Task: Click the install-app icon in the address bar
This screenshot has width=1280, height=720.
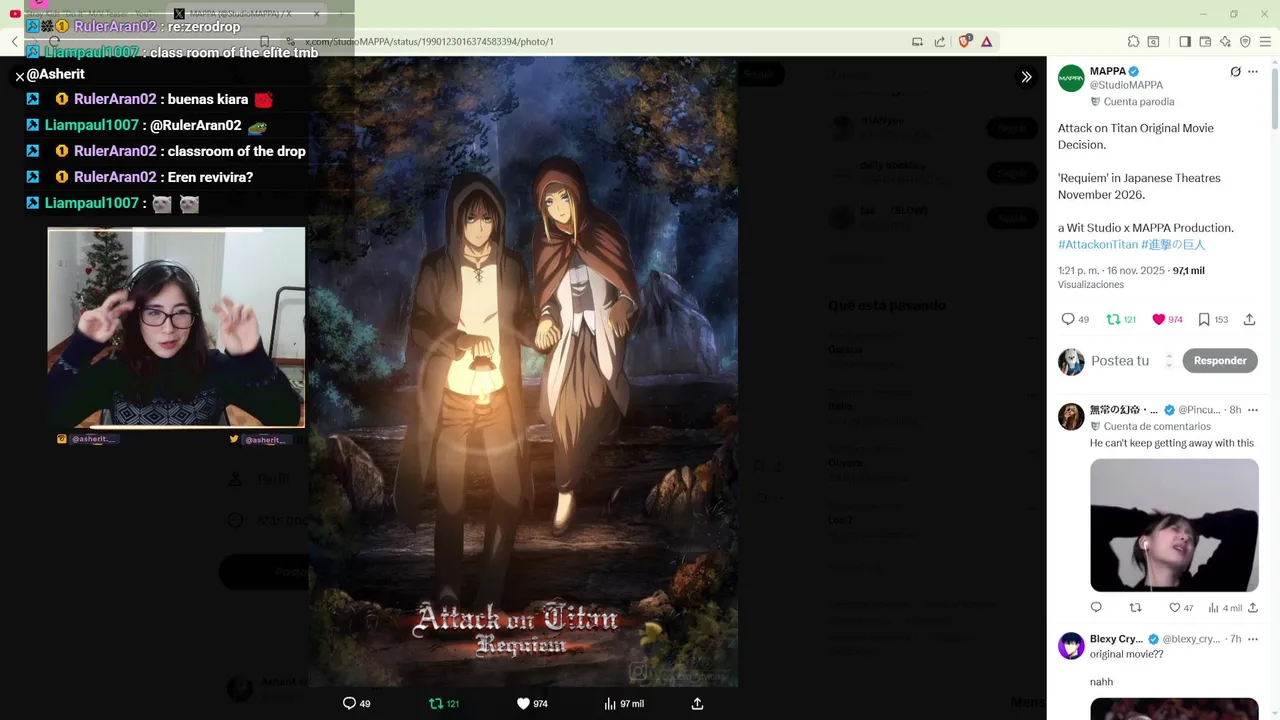Action: click(x=917, y=42)
